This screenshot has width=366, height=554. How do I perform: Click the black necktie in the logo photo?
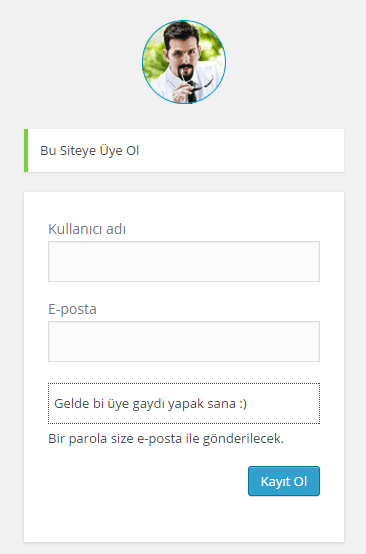tap(191, 93)
